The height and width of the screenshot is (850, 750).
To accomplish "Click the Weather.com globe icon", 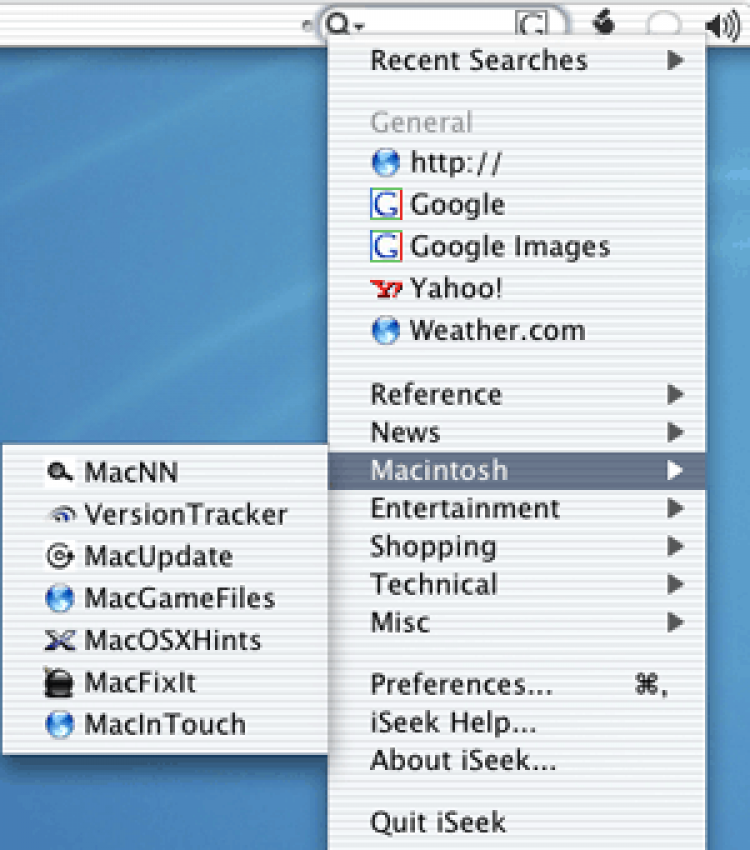I will tap(386, 330).
